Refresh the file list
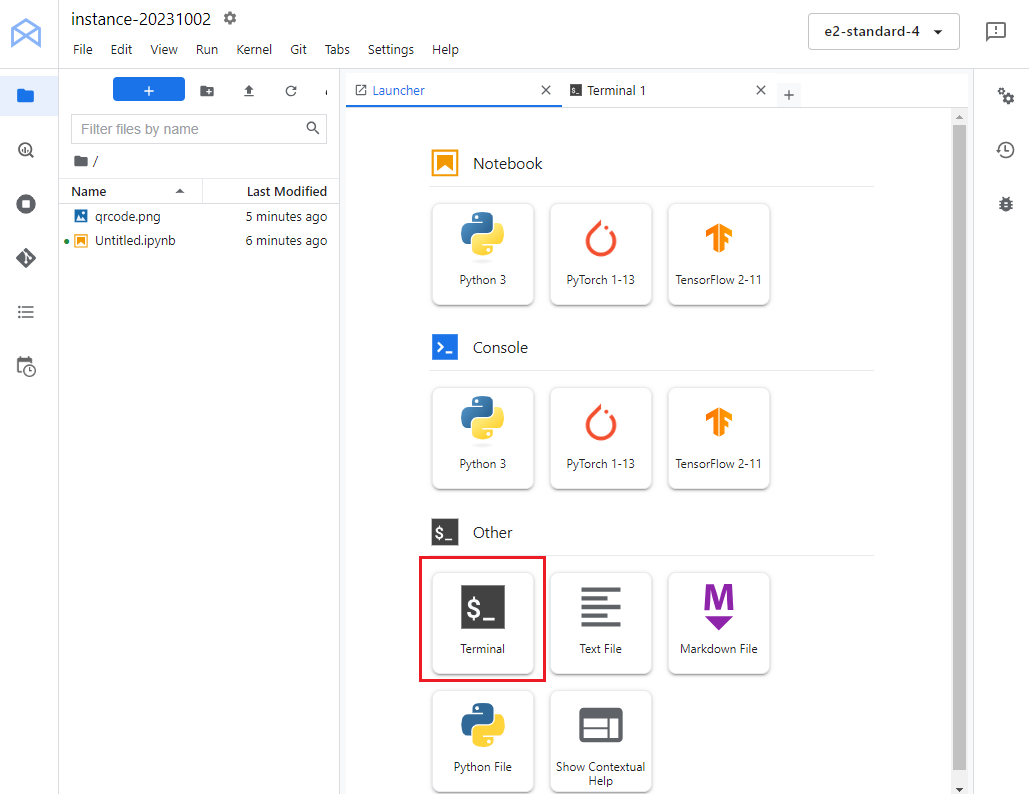Viewport: 1029px width, 794px height. [x=291, y=91]
